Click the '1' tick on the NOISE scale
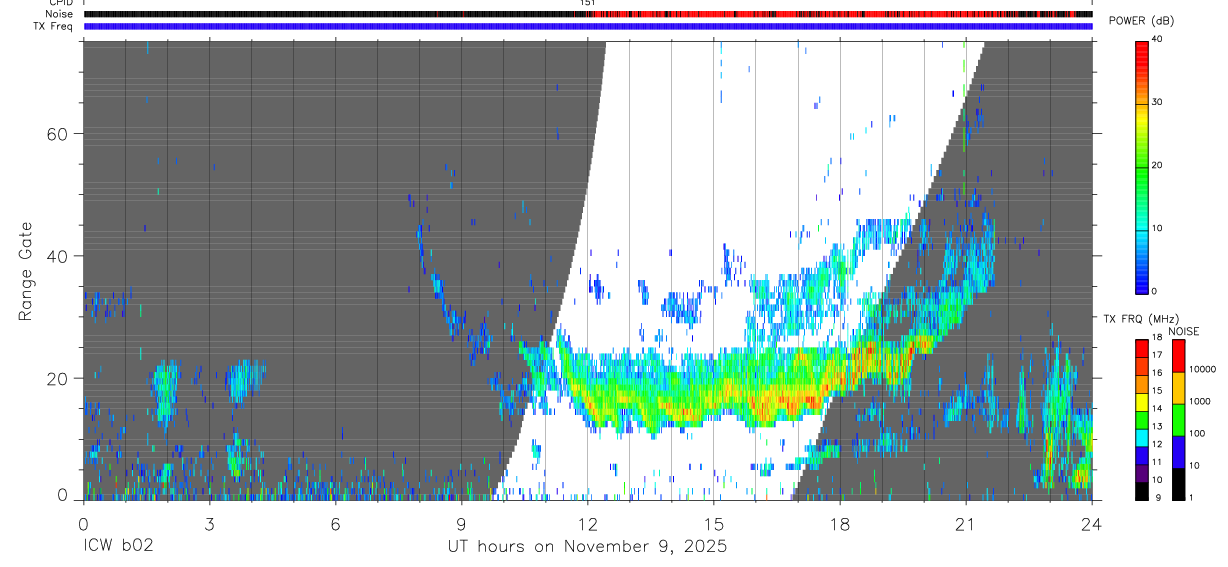The image size is (1228, 567). tap(1193, 497)
